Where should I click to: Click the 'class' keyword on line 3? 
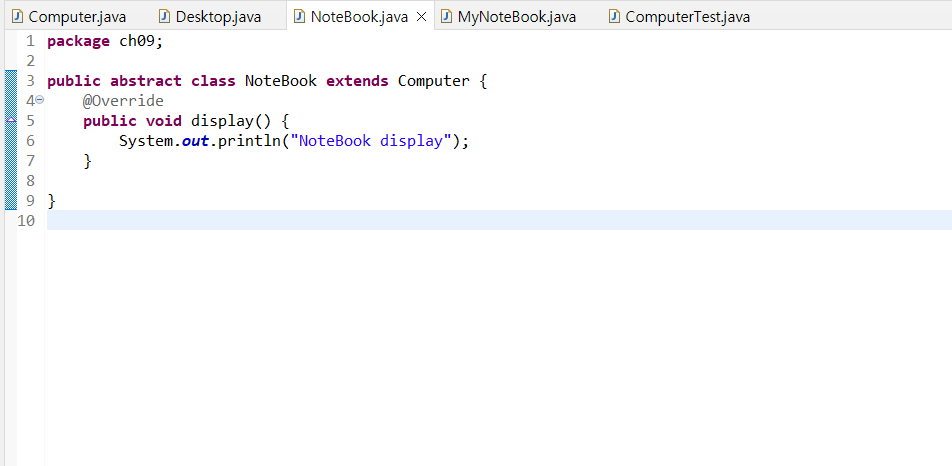coord(213,81)
